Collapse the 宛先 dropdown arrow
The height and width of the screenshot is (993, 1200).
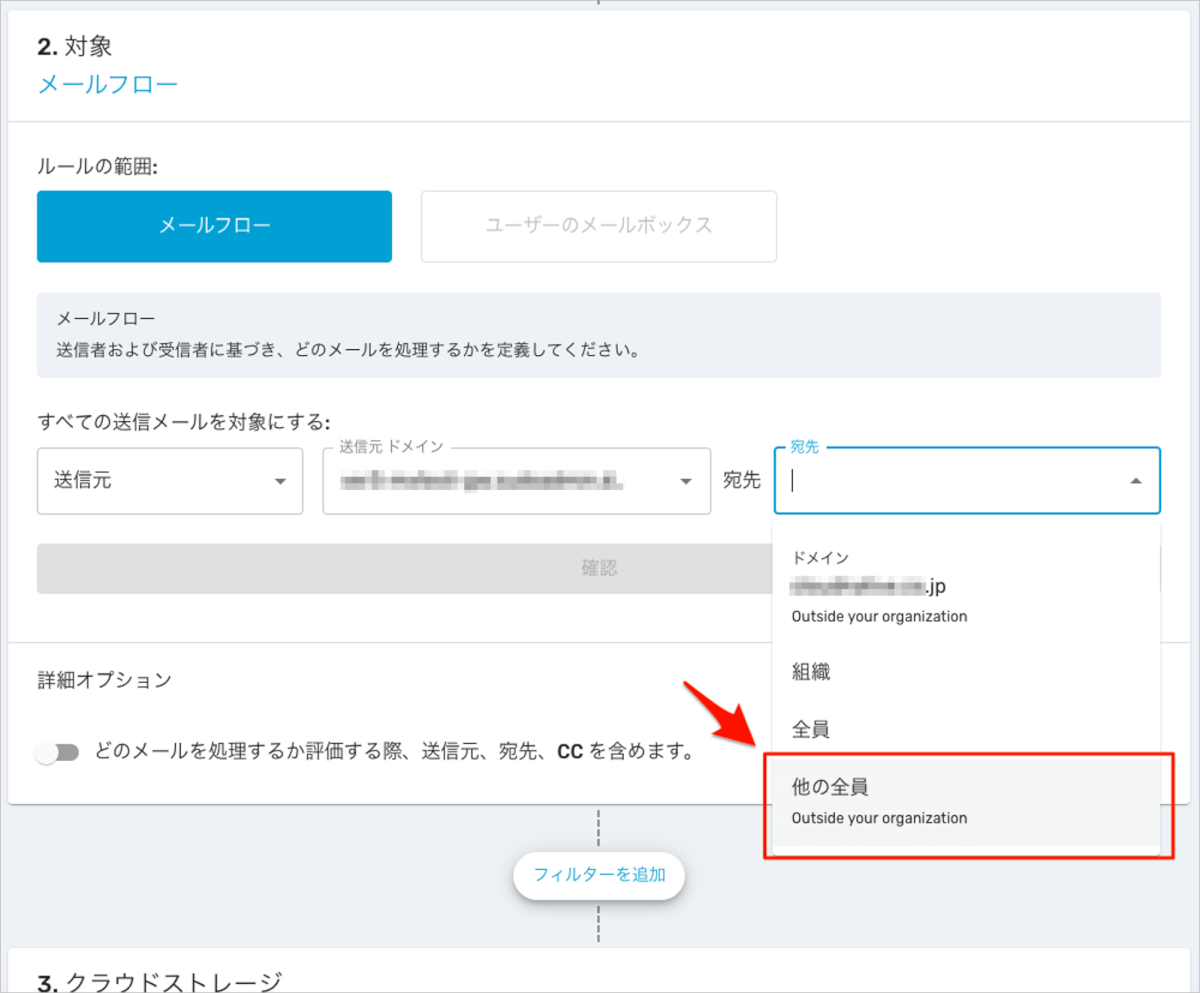click(x=1136, y=481)
